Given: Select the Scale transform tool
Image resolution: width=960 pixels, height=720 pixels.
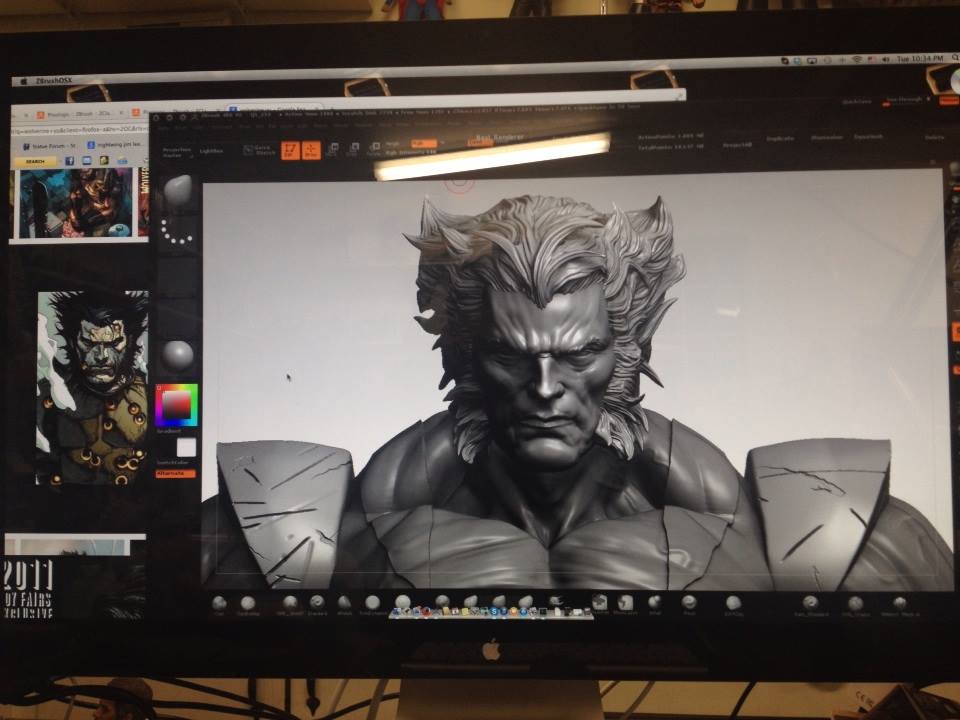Looking at the screenshot, I should [x=353, y=149].
